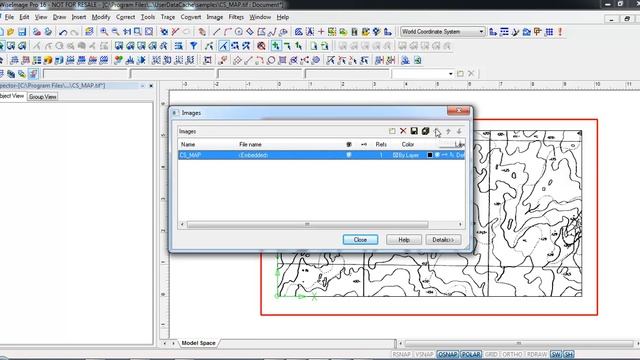This screenshot has width=640, height=360.
Task: Click the open folder toolbar icon
Action: pyautogui.click(x=11, y=32)
